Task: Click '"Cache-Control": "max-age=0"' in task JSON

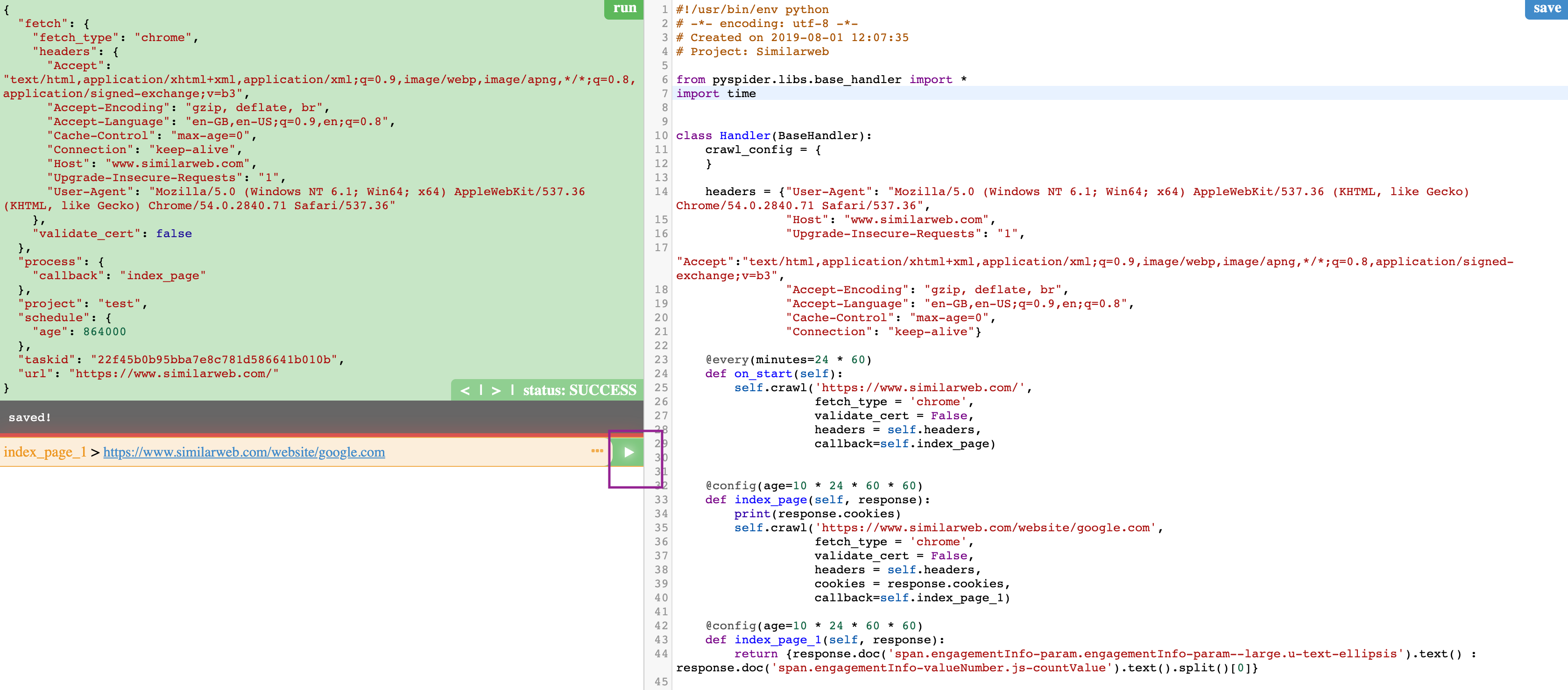Action: tap(152, 136)
